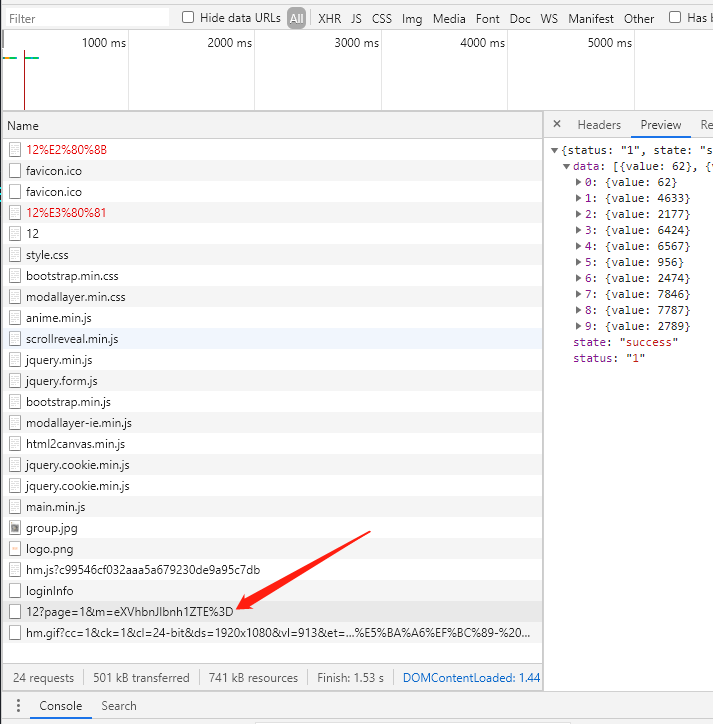
Task: Focus the Filter text box
Action: pyautogui.click(x=87, y=18)
